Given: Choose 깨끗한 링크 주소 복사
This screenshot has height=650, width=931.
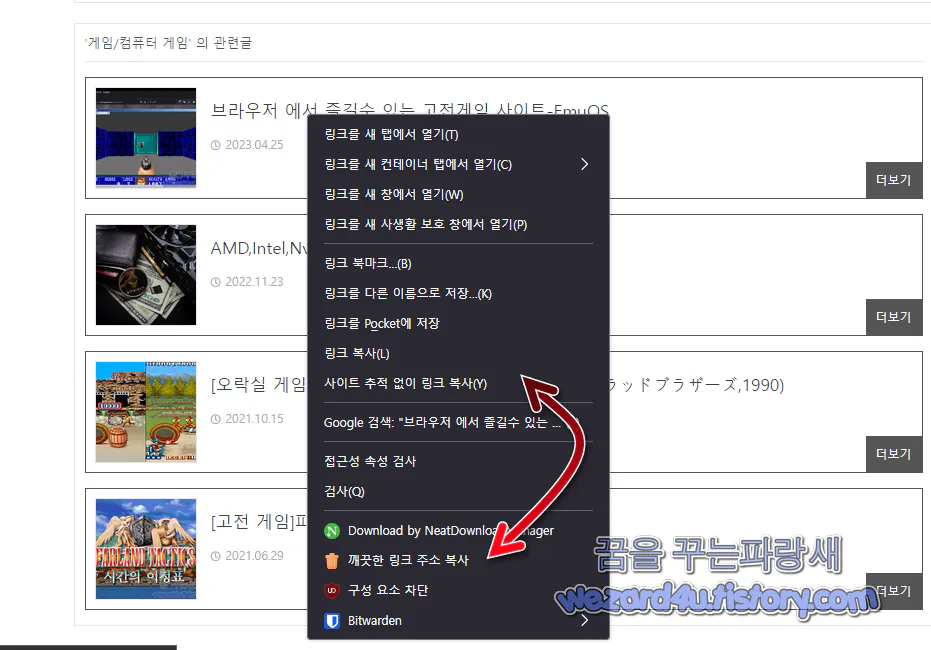Looking at the screenshot, I should point(458,560).
